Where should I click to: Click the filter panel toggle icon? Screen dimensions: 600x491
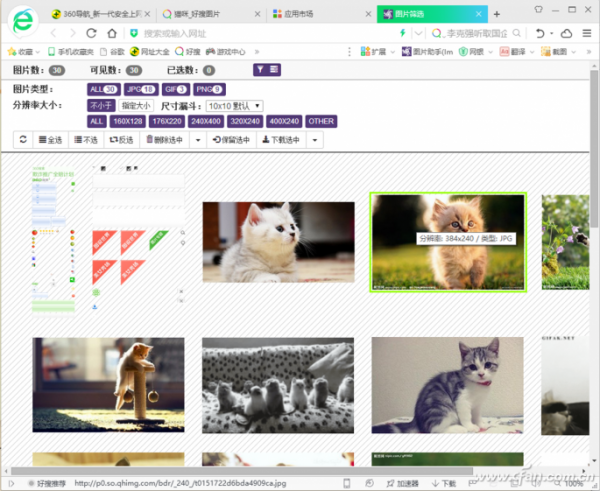pos(267,70)
